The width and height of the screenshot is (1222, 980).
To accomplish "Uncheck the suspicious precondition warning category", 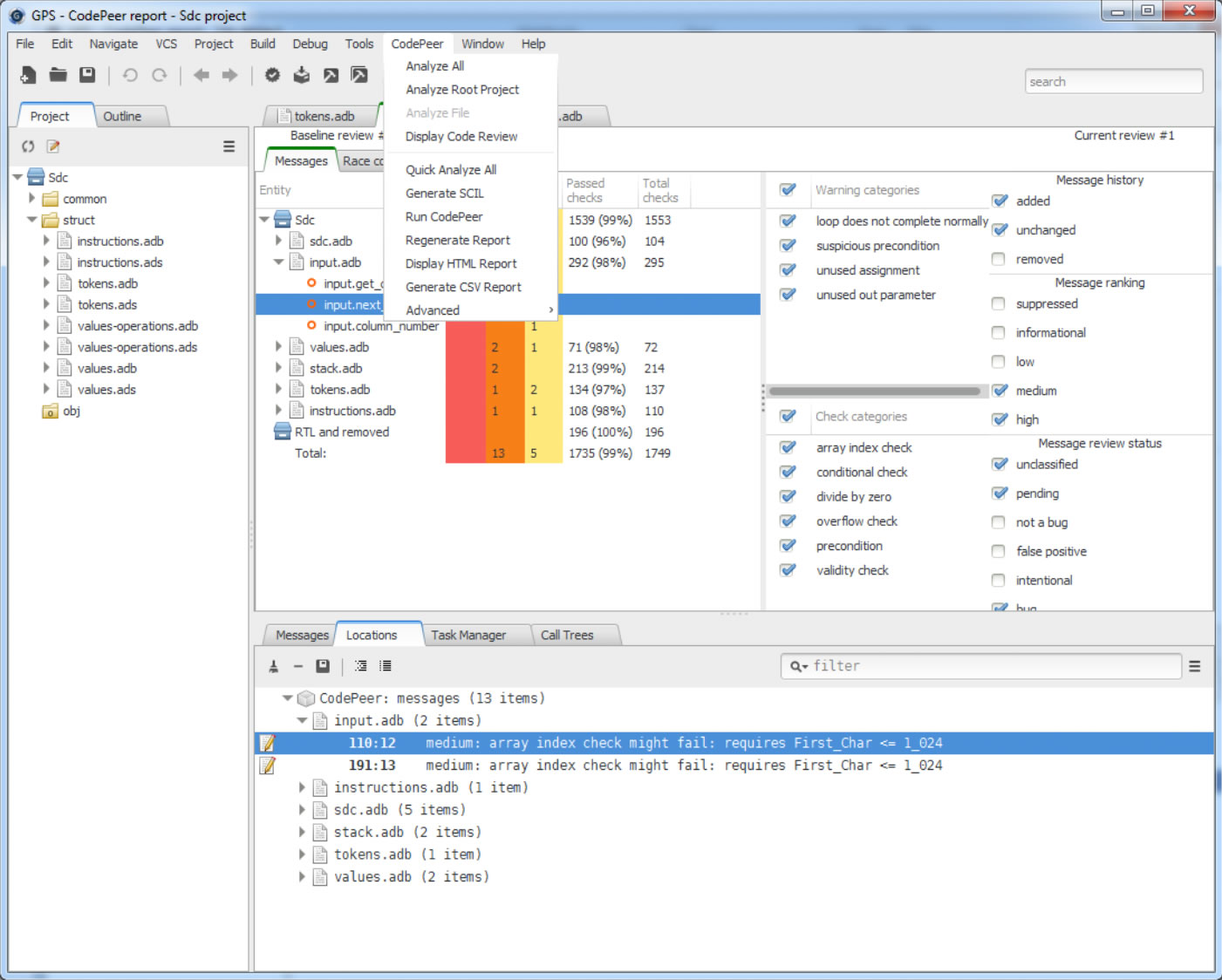I will pos(788,245).
